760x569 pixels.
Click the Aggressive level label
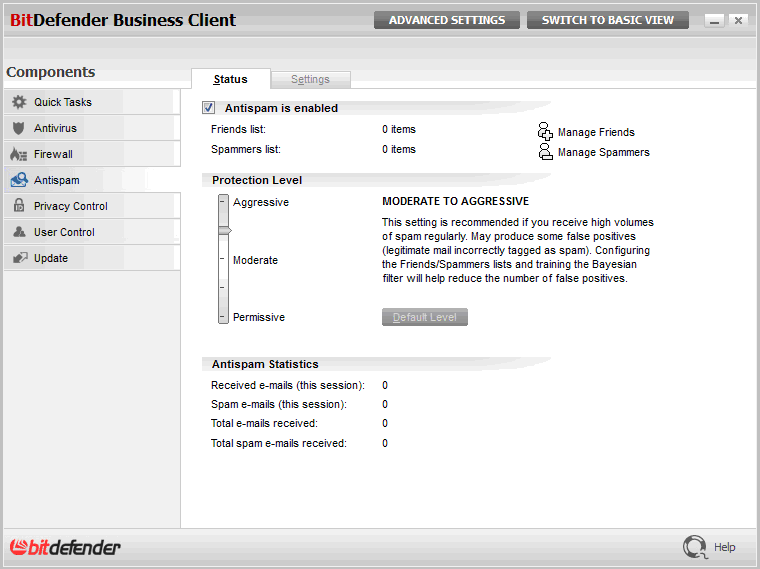(x=261, y=202)
